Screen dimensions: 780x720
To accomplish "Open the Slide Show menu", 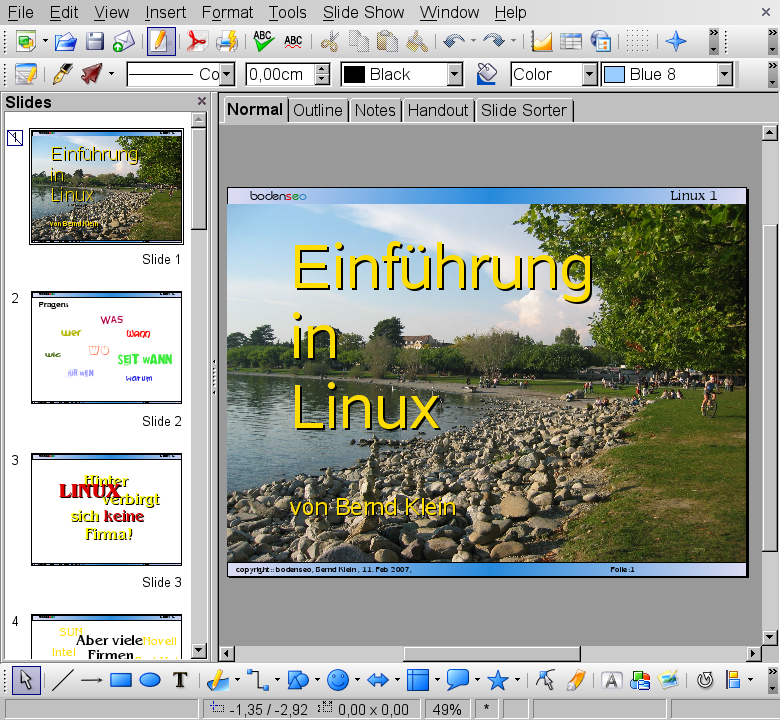I will [363, 12].
